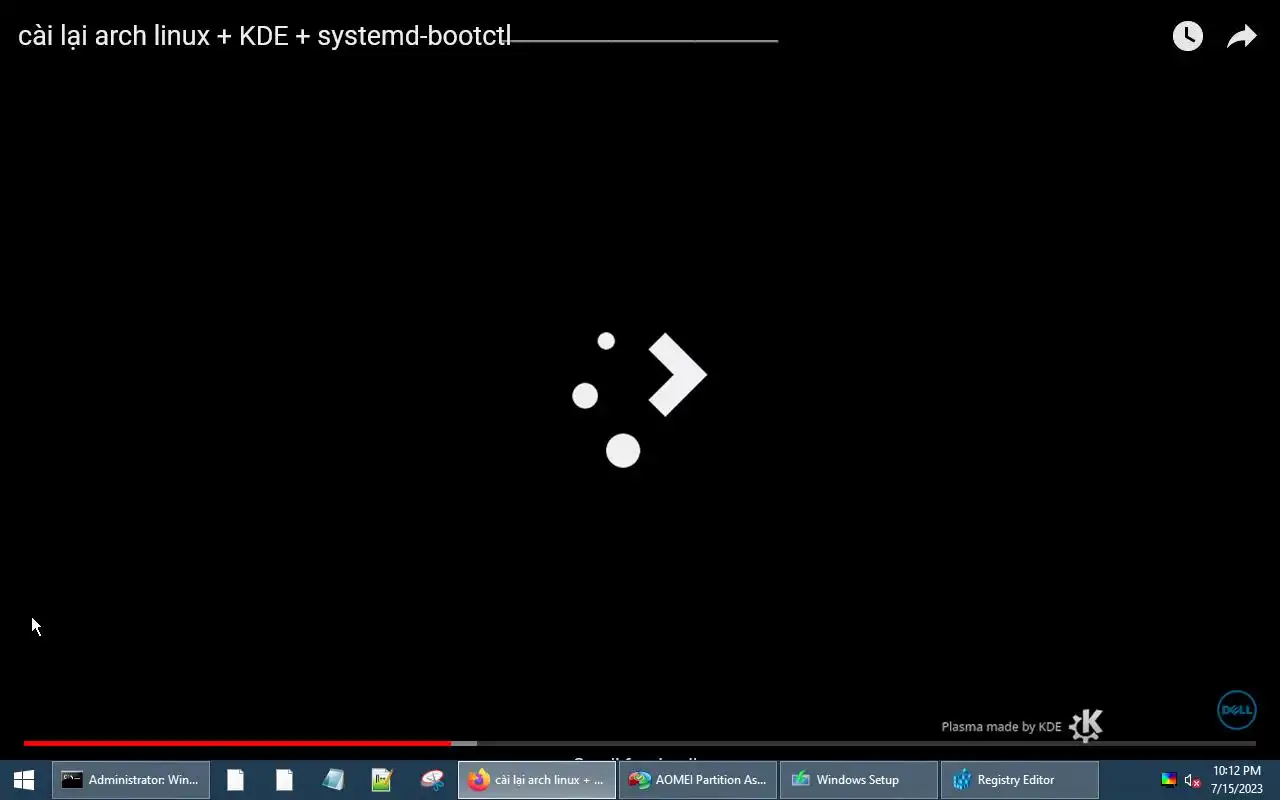This screenshot has height=800, width=1280.
Task: Click the colorful display tray icon
Action: [x=1168, y=780]
